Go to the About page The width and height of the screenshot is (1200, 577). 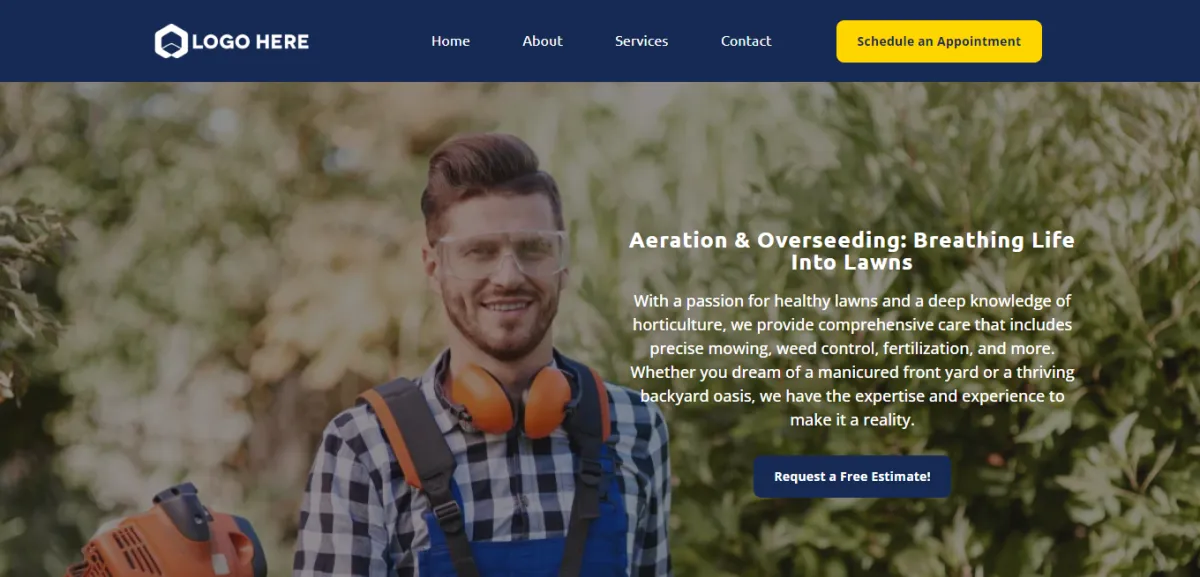(542, 41)
